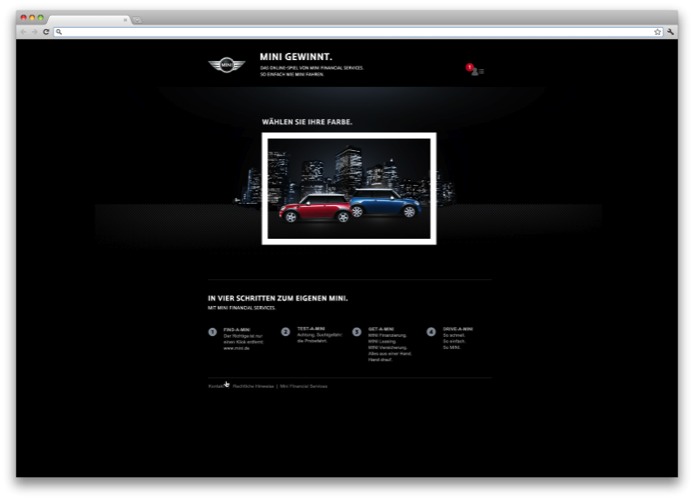Focus the browser address bar
Screen dimensions: 694x500
[359, 32]
